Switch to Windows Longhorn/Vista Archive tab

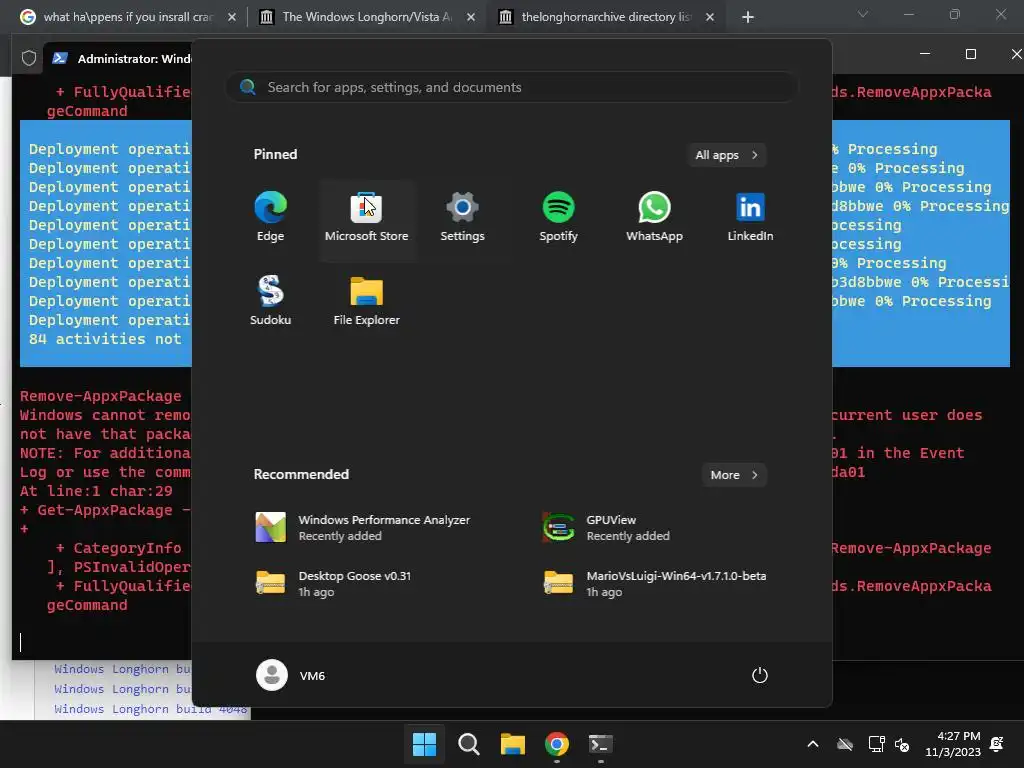366,17
